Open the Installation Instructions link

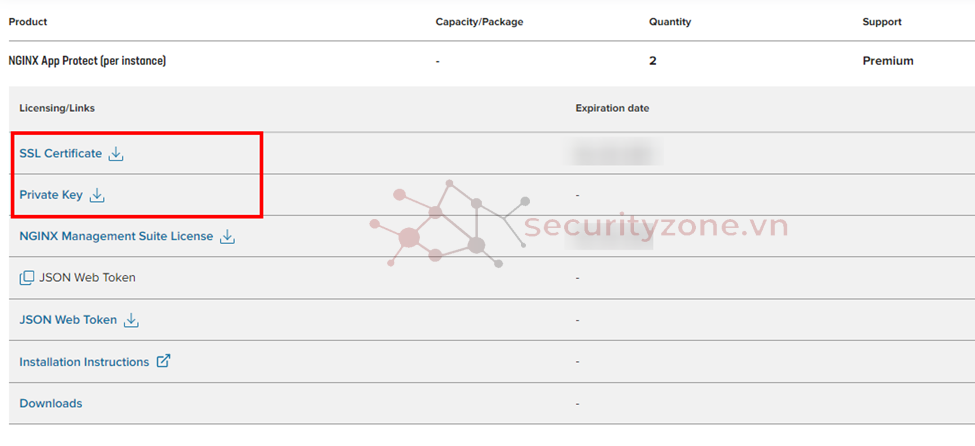84,362
